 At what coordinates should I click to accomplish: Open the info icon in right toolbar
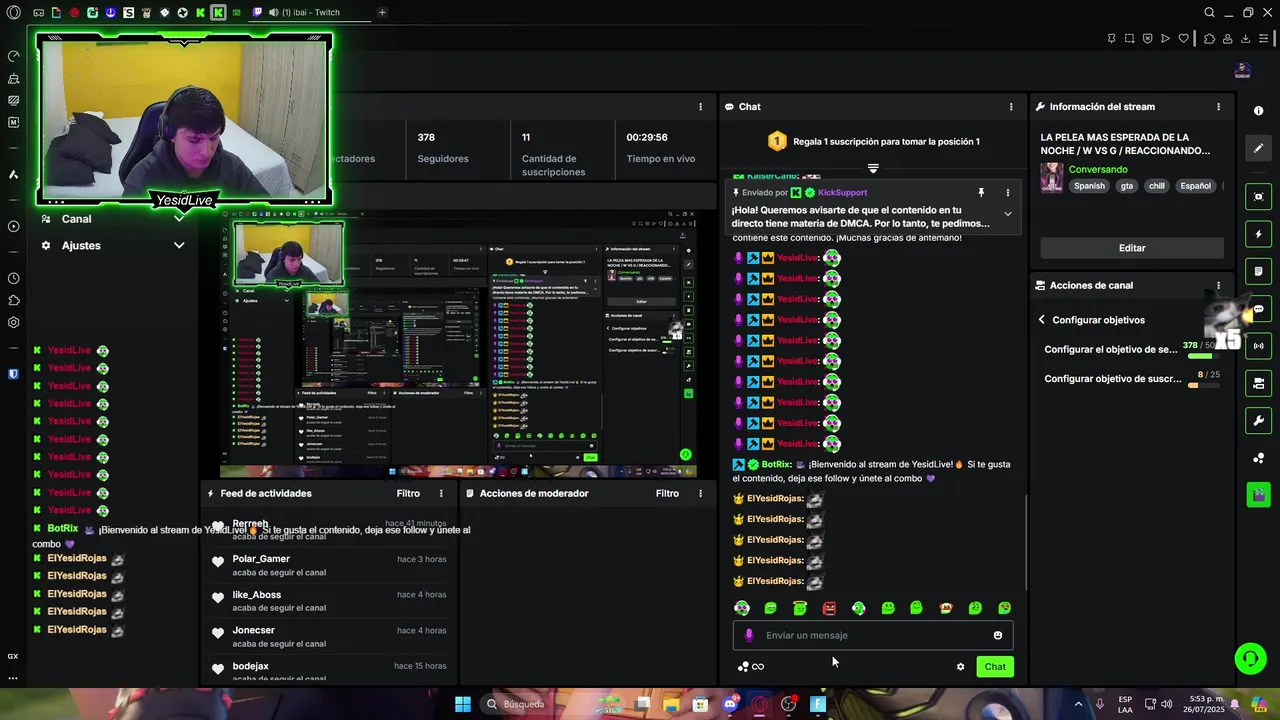[1259, 111]
